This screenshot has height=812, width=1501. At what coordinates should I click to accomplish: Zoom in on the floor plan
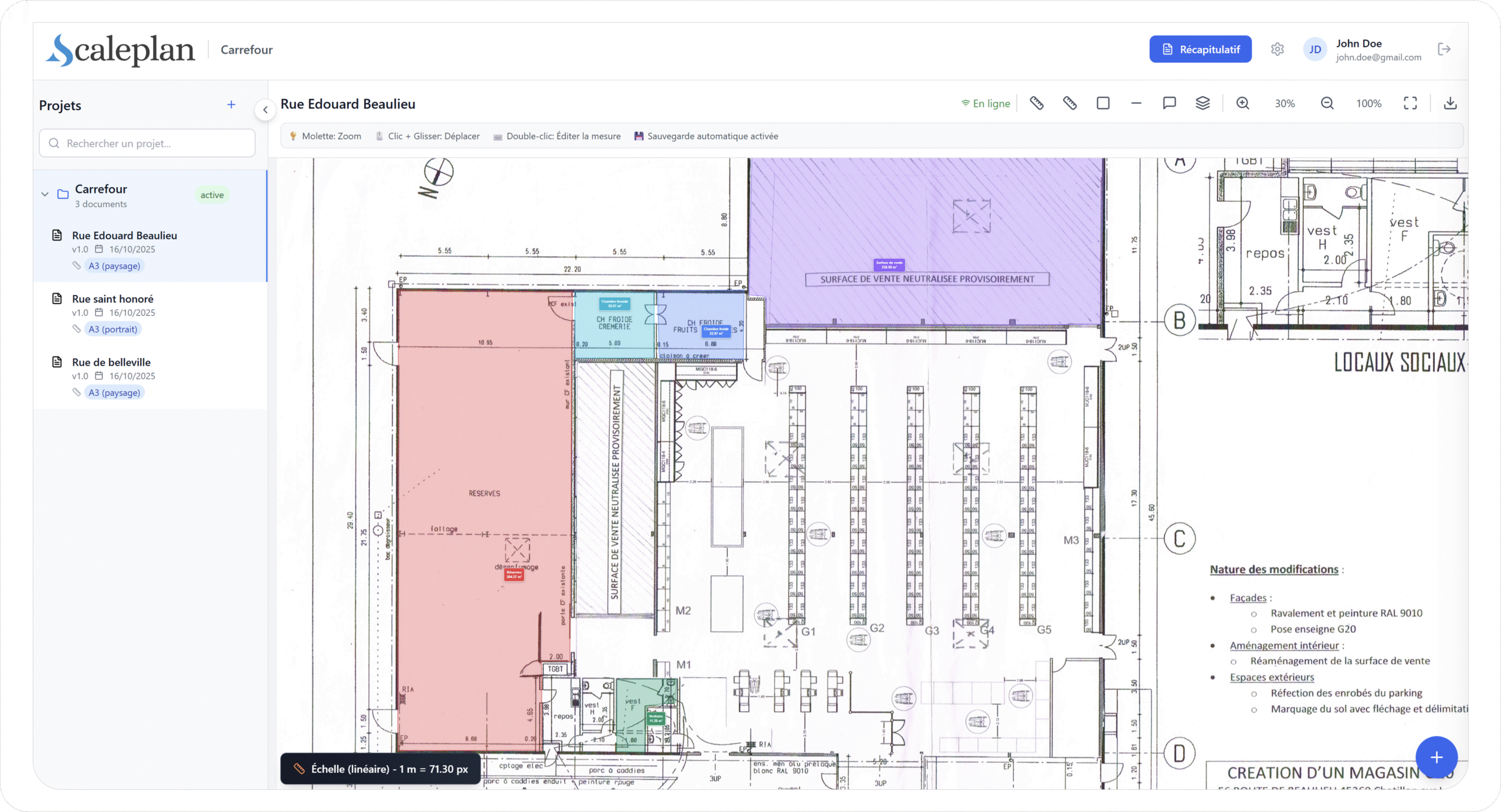click(1242, 103)
